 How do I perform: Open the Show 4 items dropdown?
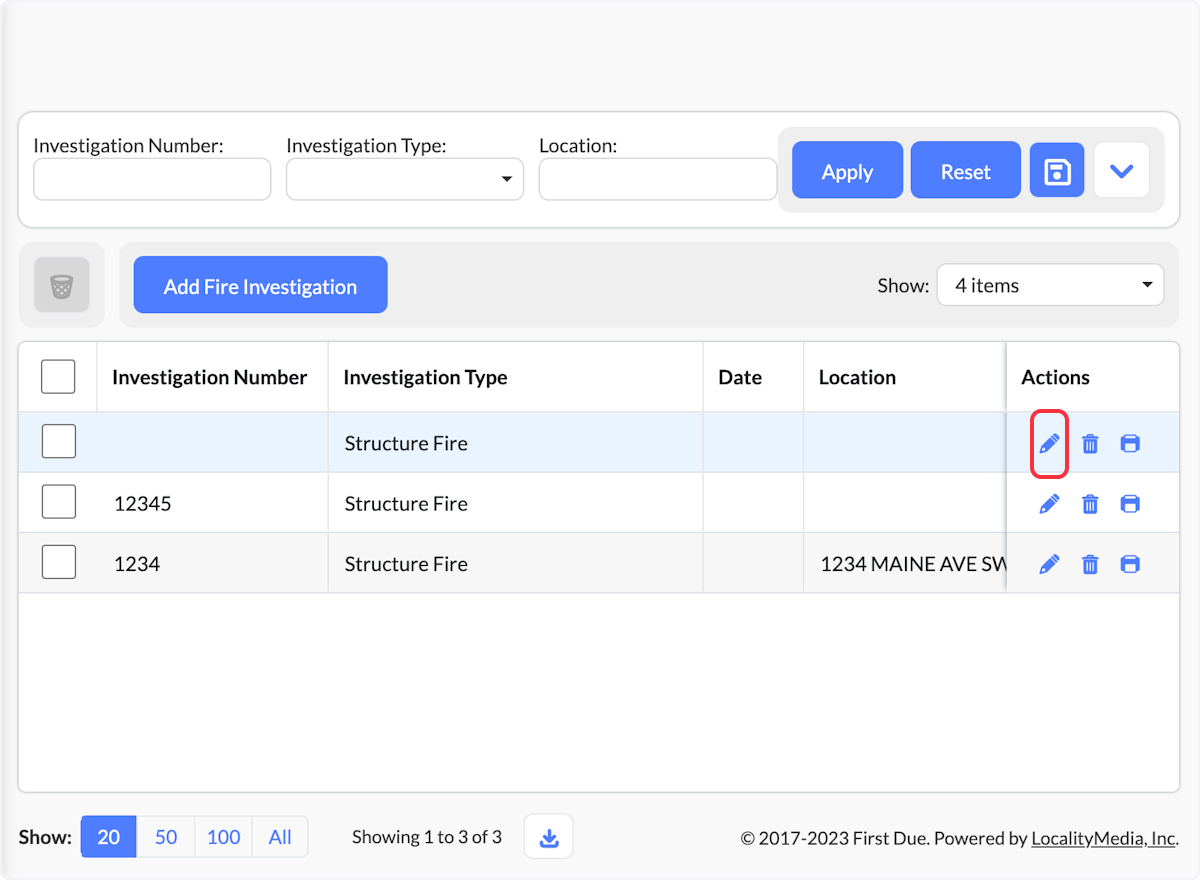[1050, 285]
